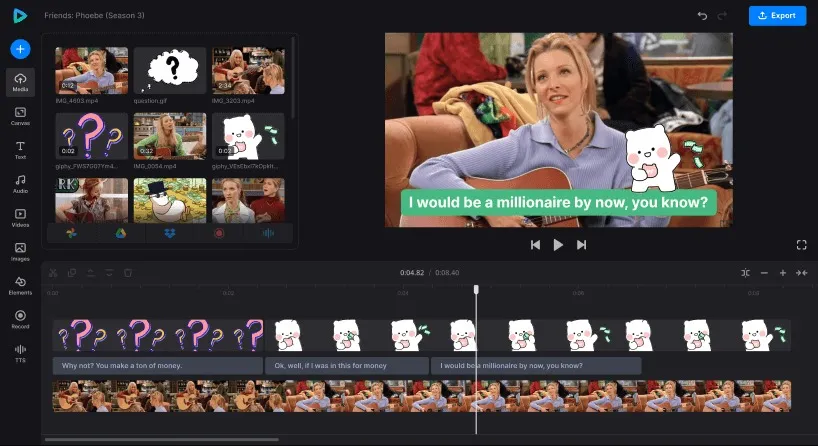
Task: Open the Videos stock library
Action: (x=20, y=218)
